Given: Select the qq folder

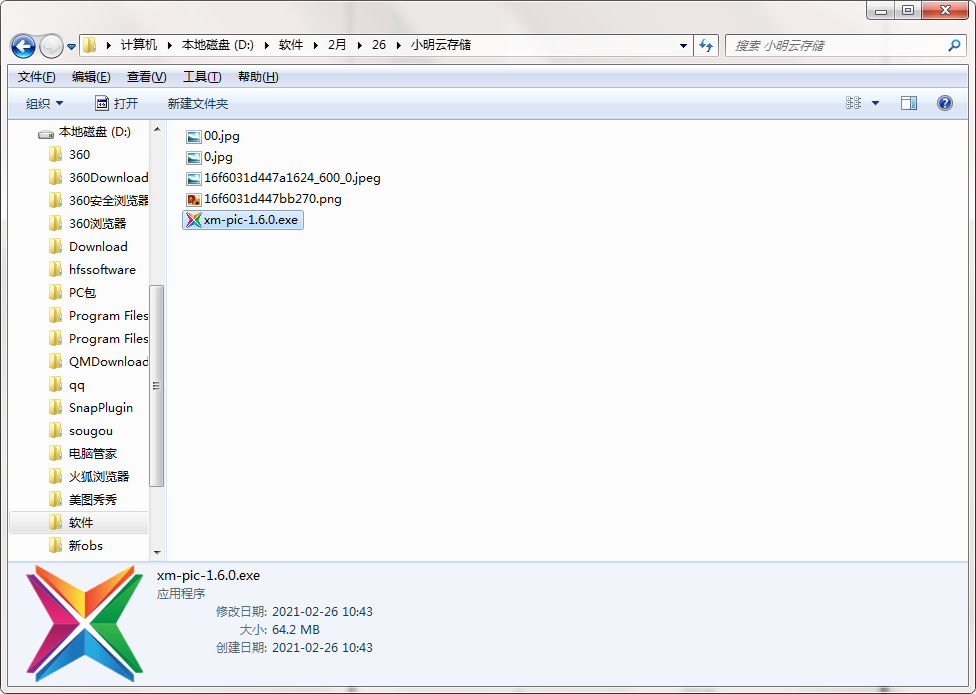Looking at the screenshot, I should (67, 385).
